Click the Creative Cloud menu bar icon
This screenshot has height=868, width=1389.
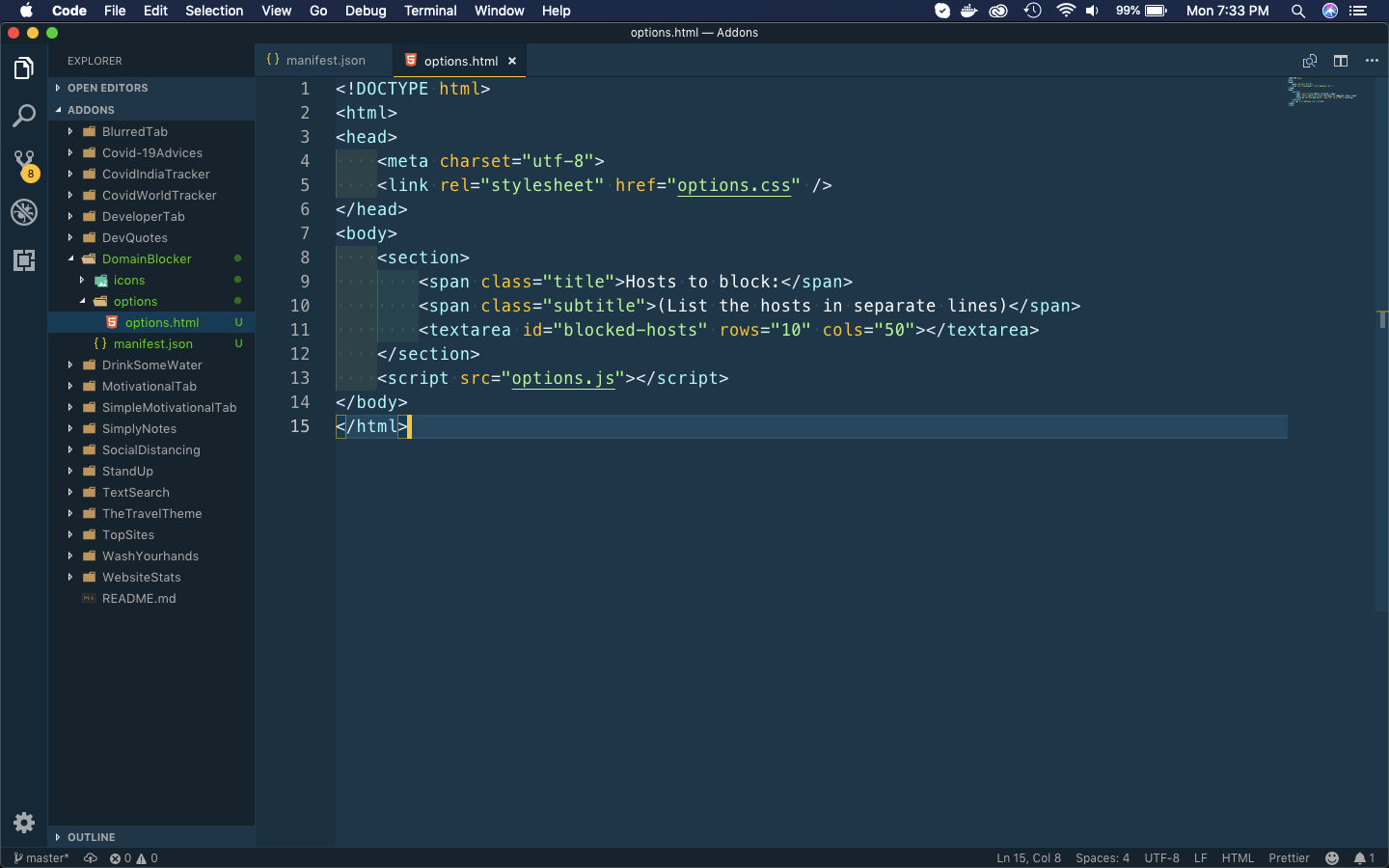click(x=999, y=11)
